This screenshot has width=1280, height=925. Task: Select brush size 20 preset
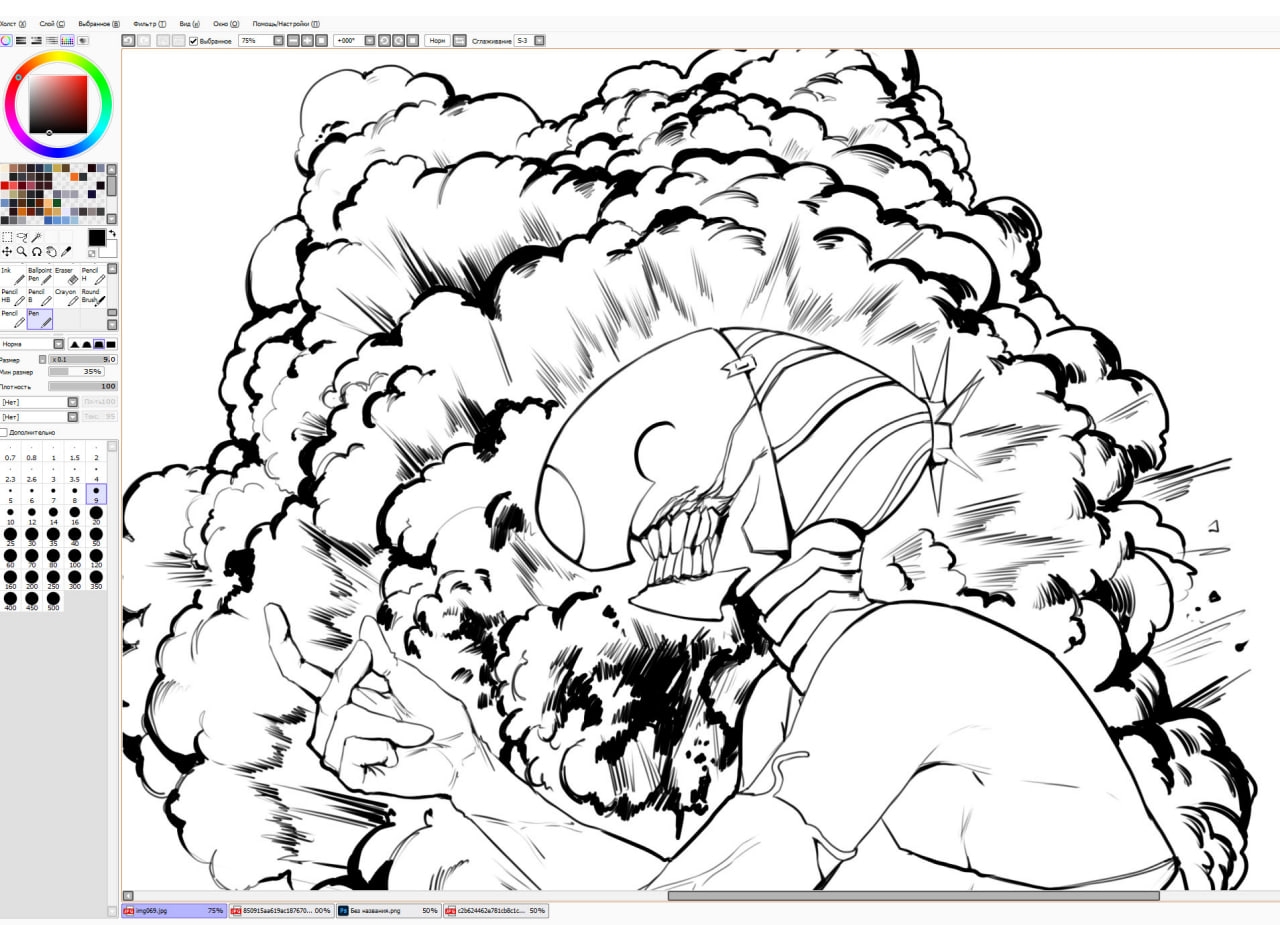pyautogui.click(x=96, y=514)
